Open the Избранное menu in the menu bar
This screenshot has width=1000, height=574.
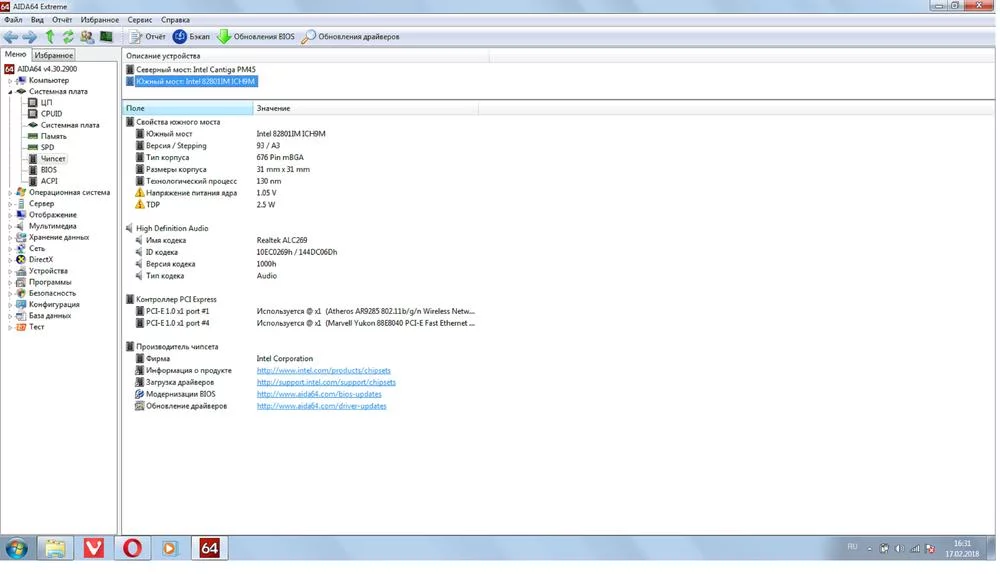click(x=99, y=20)
